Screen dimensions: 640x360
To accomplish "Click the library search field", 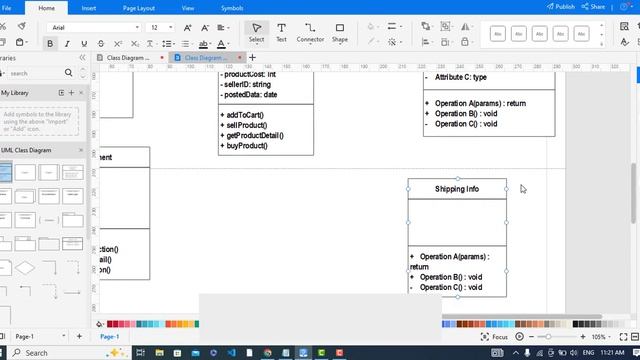I will click(x=35, y=73).
